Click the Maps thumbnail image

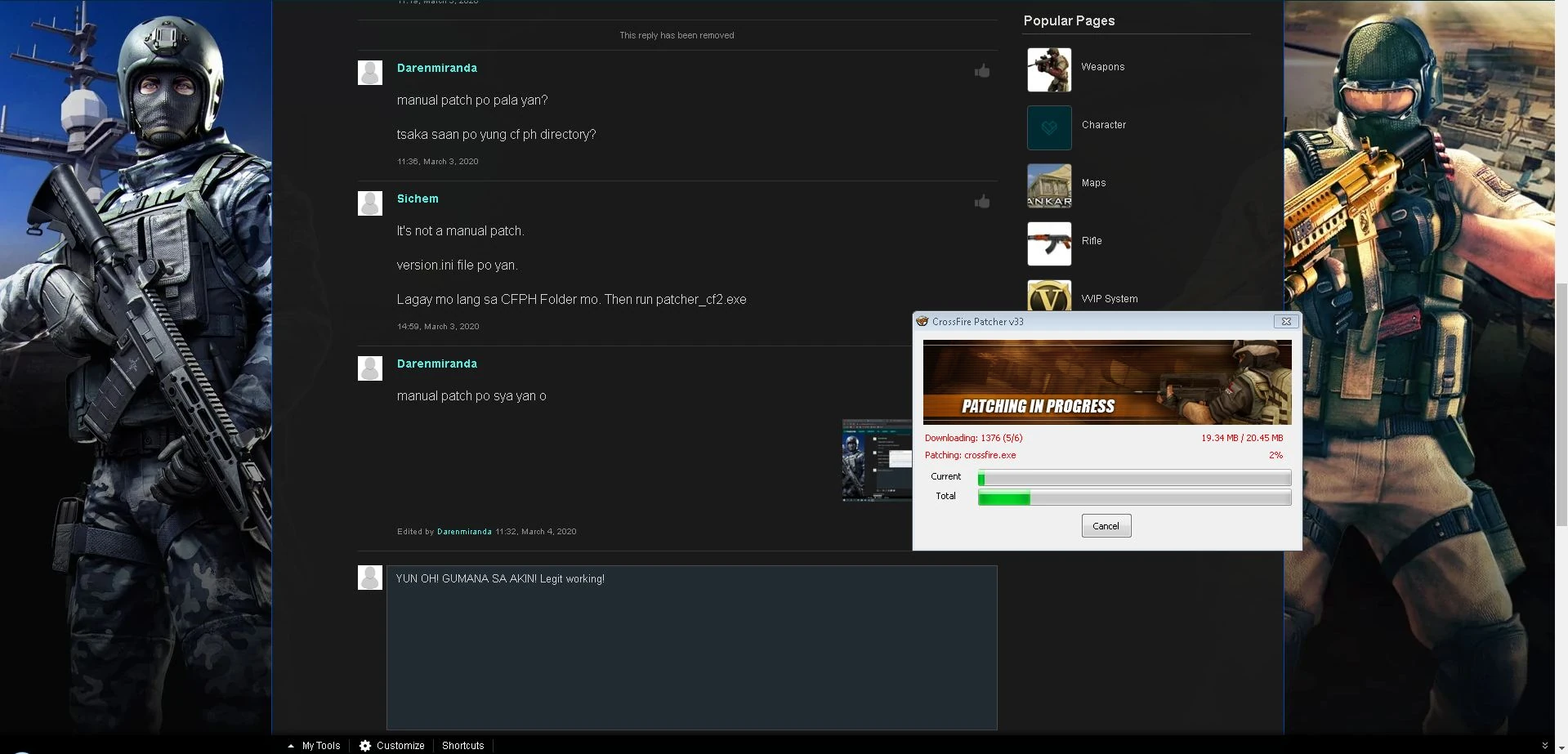click(1049, 185)
